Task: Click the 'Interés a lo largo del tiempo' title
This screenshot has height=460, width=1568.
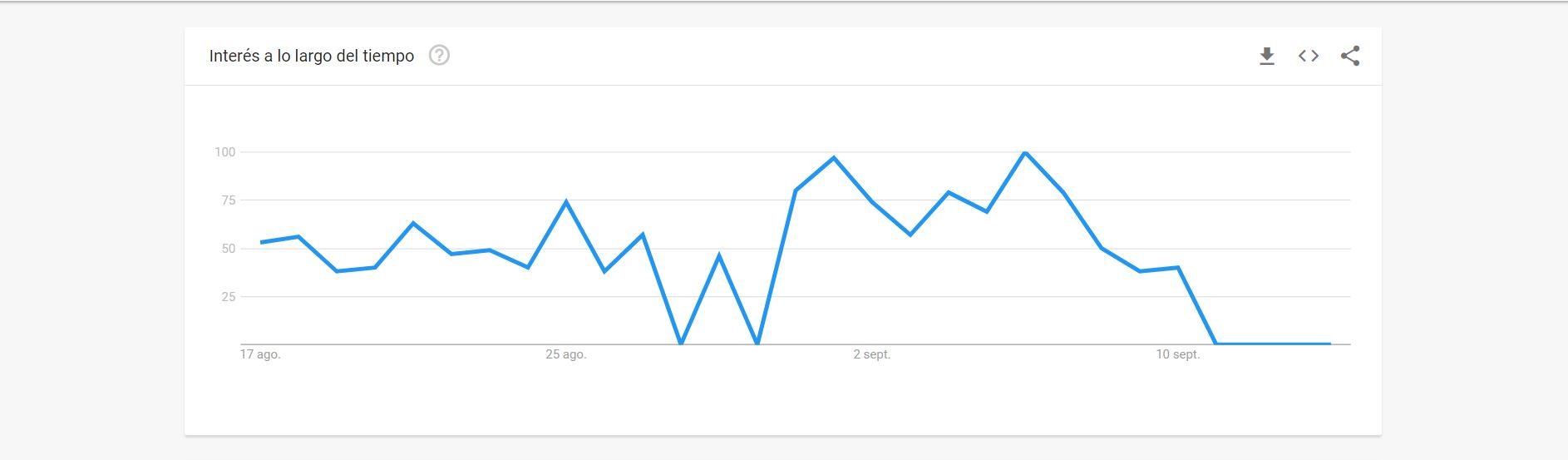Action: [x=312, y=56]
